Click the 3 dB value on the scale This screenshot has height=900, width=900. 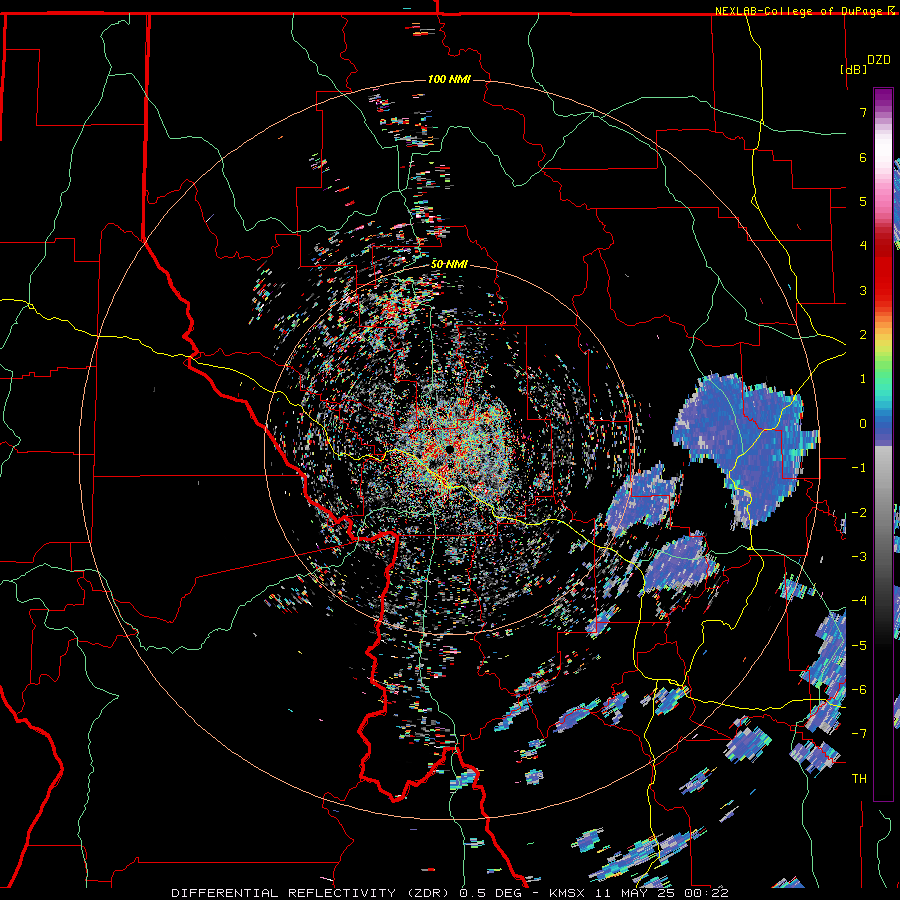863,290
